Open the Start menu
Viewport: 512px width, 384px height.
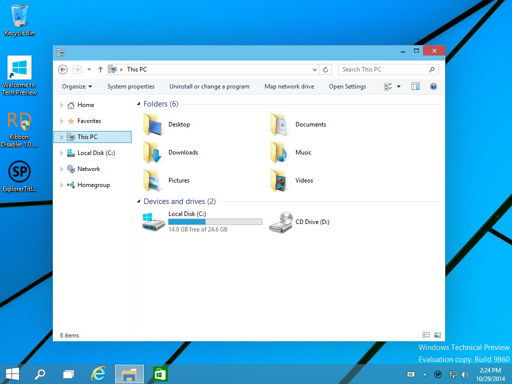point(13,374)
